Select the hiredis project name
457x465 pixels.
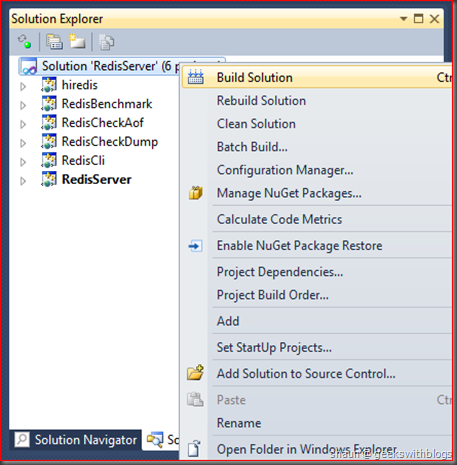80,85
